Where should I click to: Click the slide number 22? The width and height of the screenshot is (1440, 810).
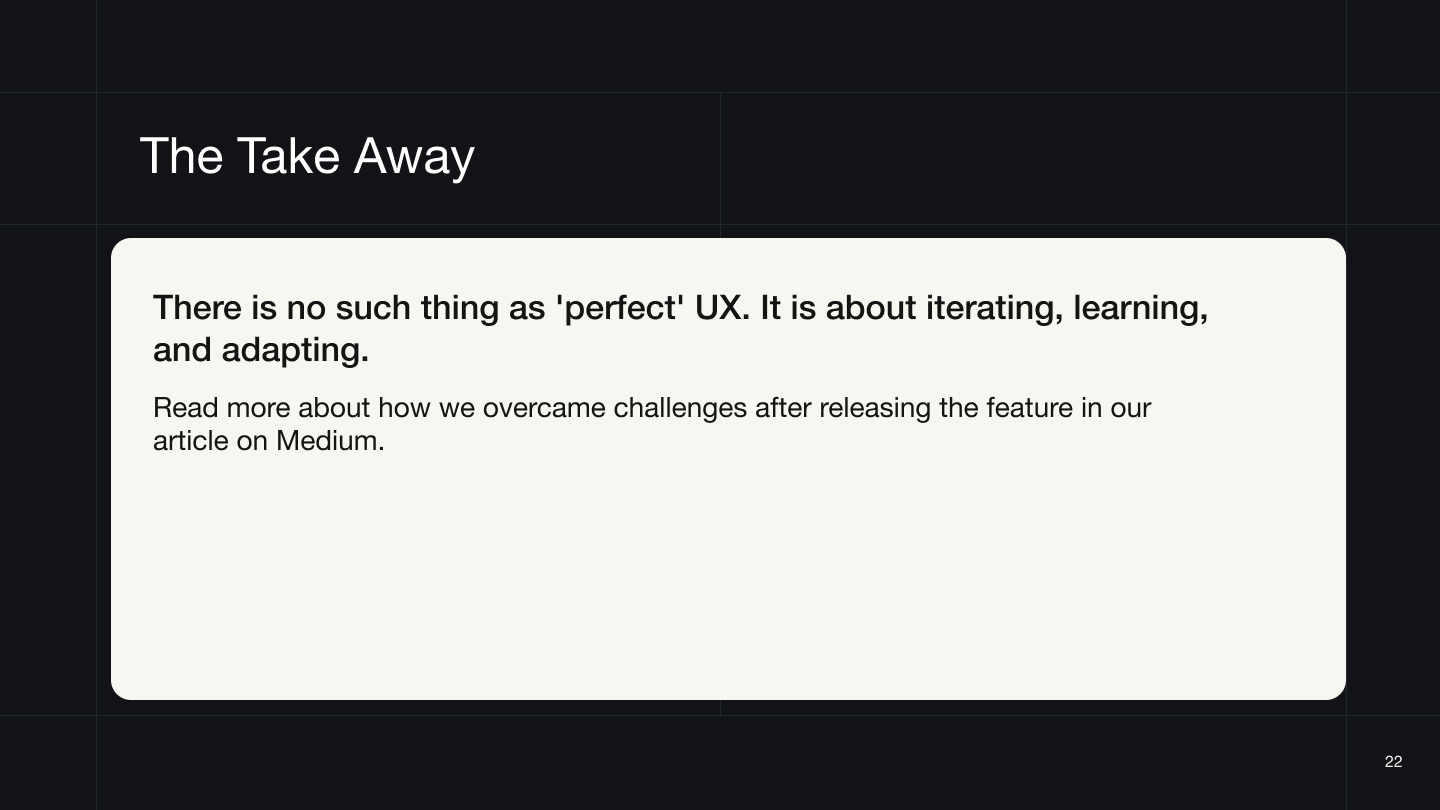click(x=1393, y=762)
